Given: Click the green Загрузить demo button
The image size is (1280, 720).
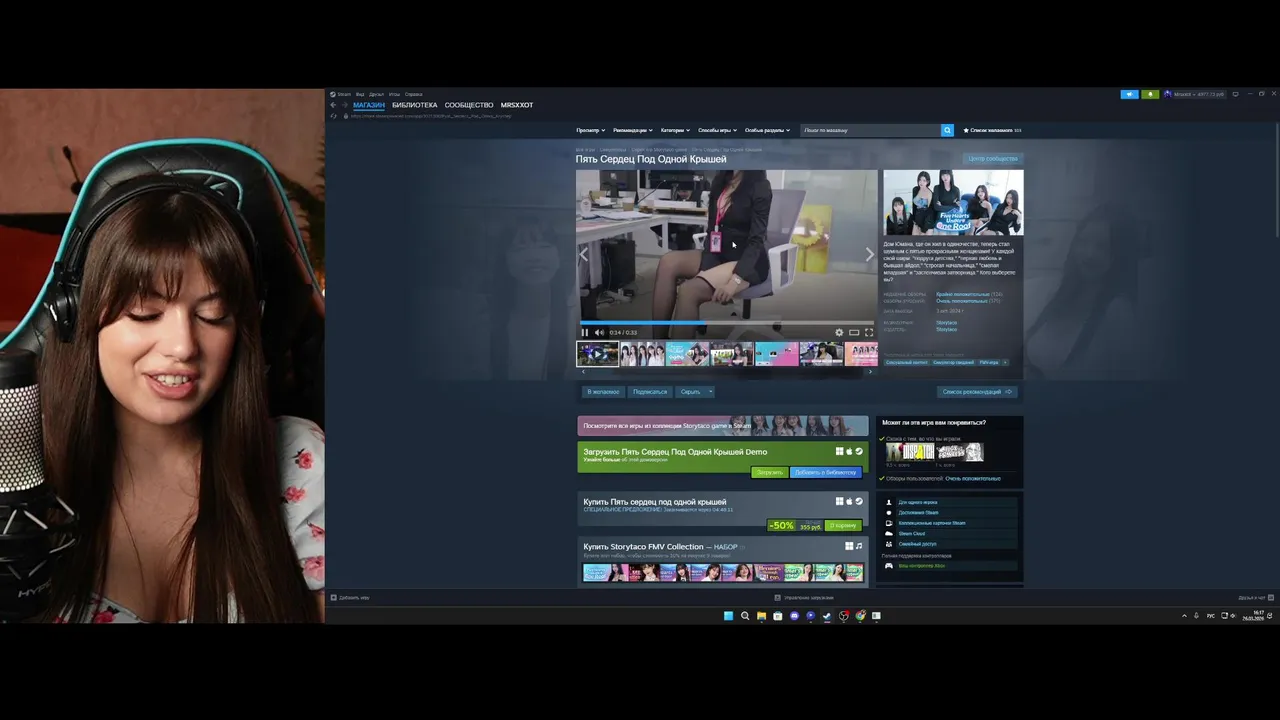Looking at the screenshot, I should [769, 472].
